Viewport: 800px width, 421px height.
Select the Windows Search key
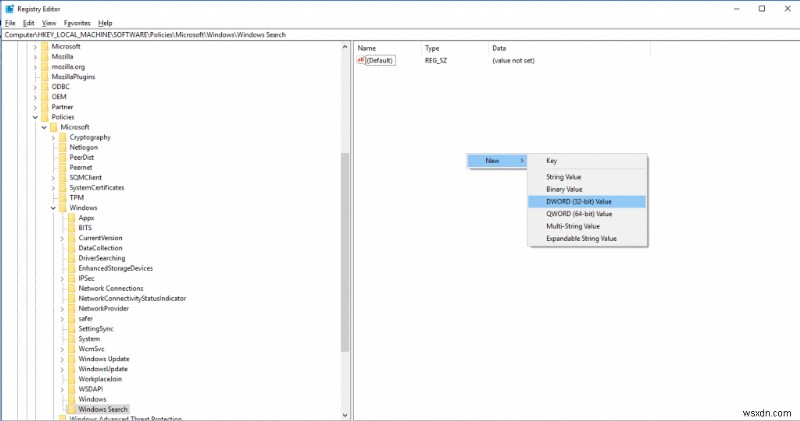103,409
